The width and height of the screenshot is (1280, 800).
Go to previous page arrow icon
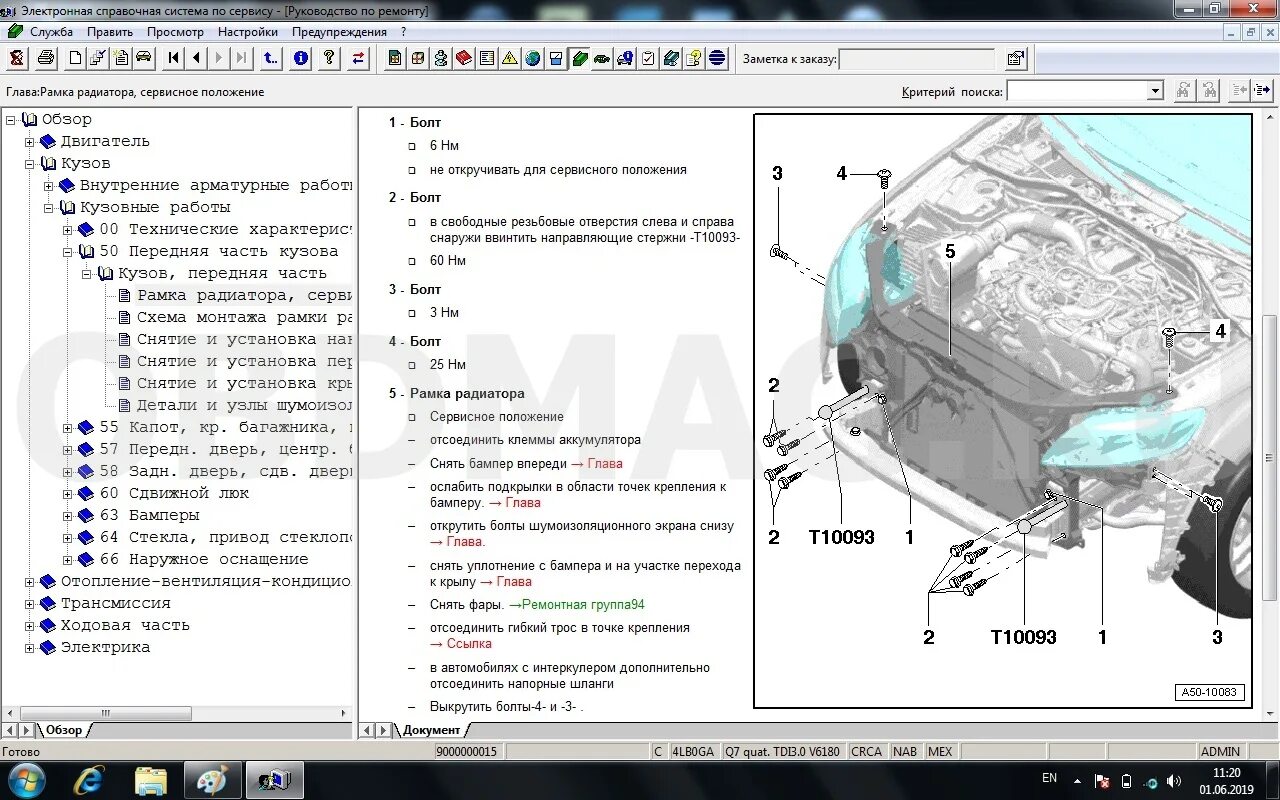[197, 58]
